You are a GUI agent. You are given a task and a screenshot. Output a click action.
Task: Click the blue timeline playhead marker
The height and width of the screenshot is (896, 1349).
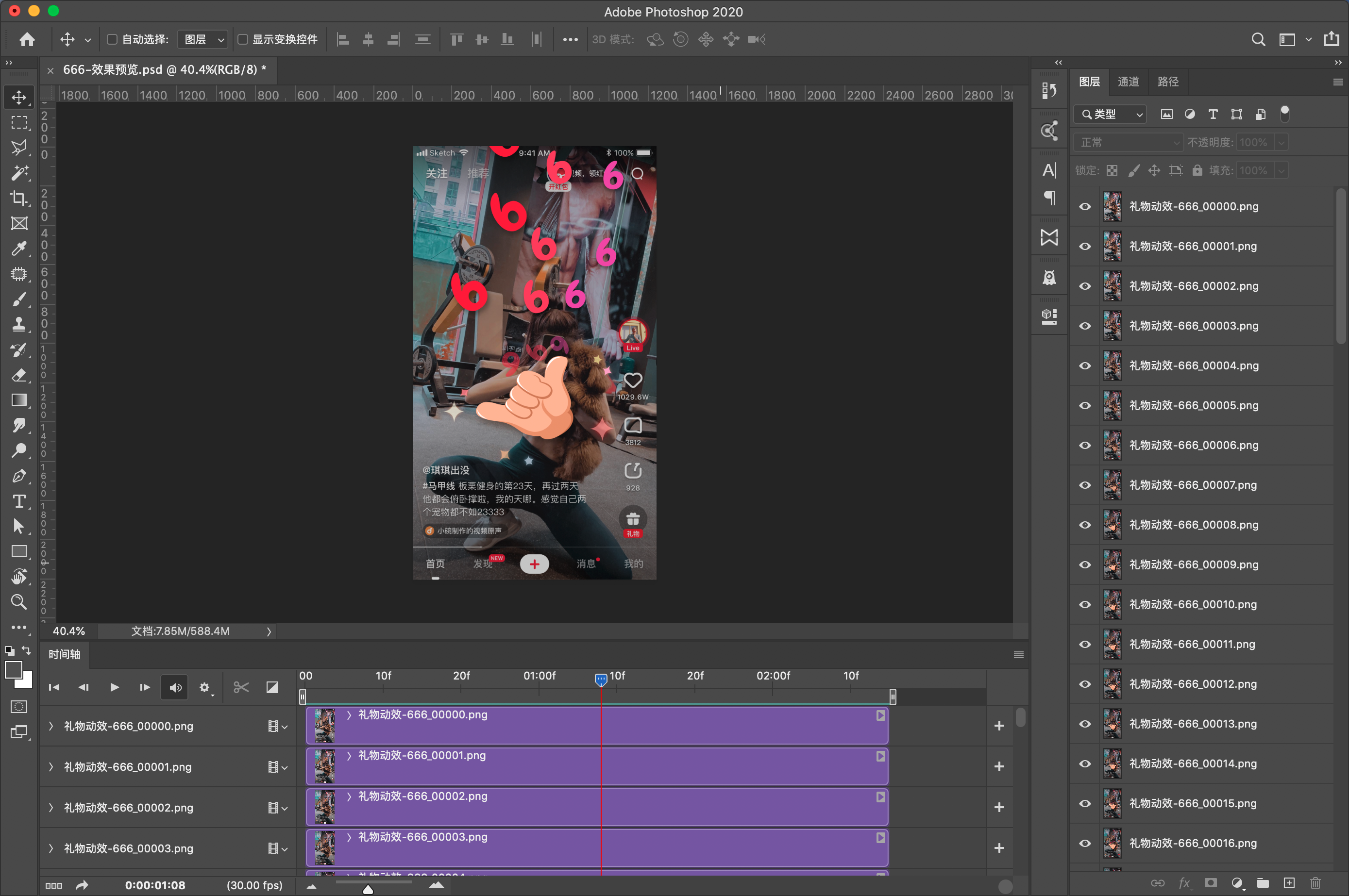(601, 680)
